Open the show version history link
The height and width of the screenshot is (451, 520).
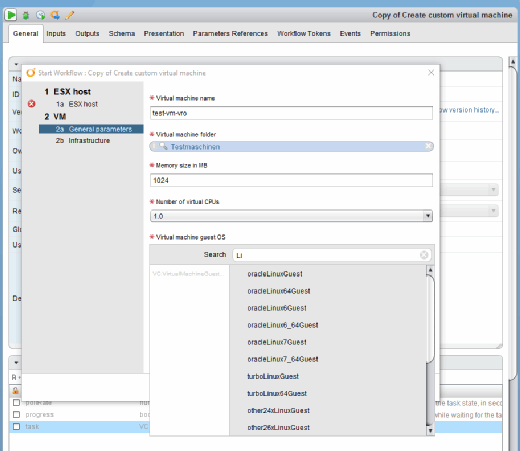pos(469,110)
